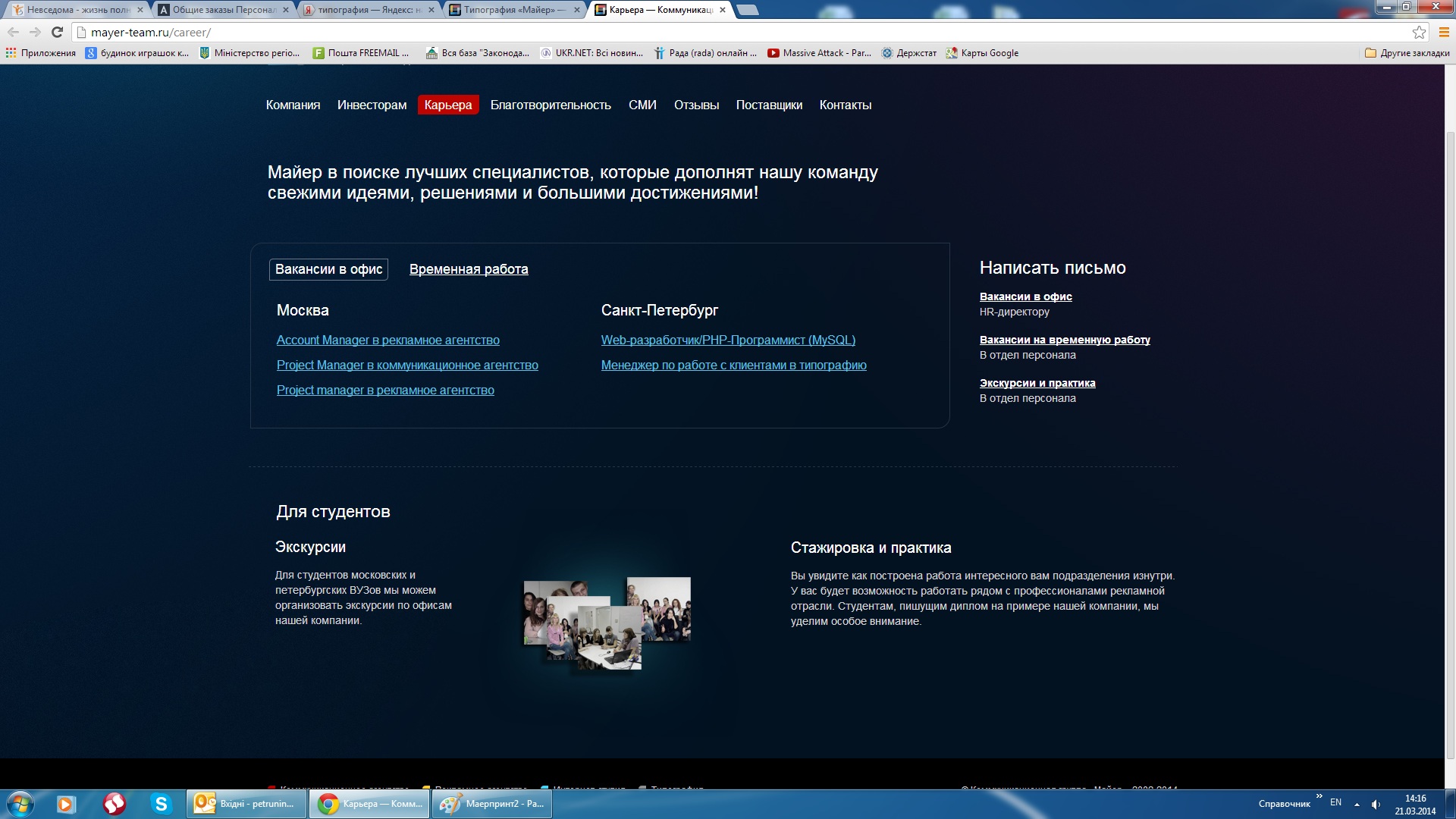Viewport: 1456px width, 819px height.
Task: Open Project Manager в коммуникационное агентство vacancy
Action: click(407, 366)
